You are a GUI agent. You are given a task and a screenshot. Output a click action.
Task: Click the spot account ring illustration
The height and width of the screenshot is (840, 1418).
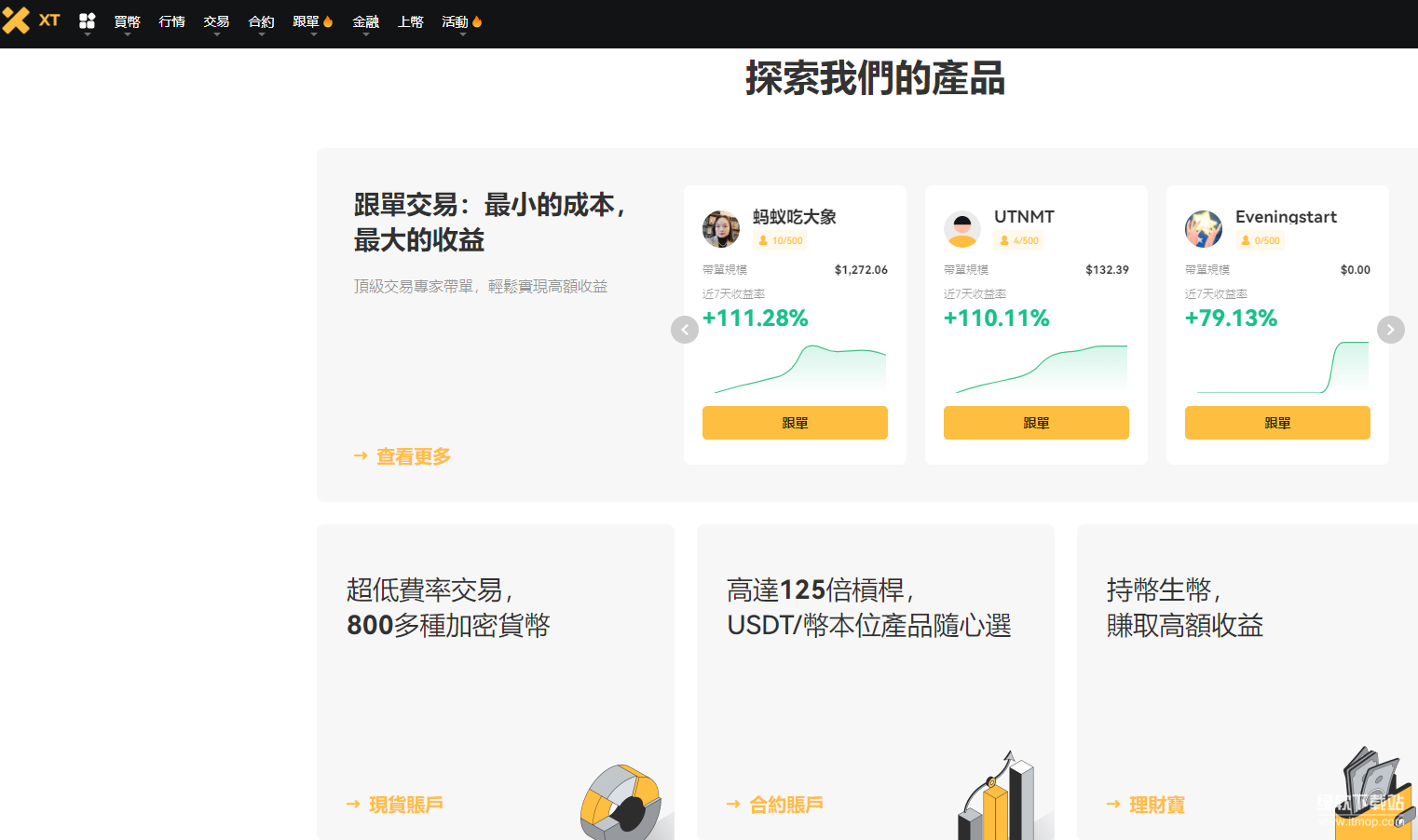click(620, 803)
